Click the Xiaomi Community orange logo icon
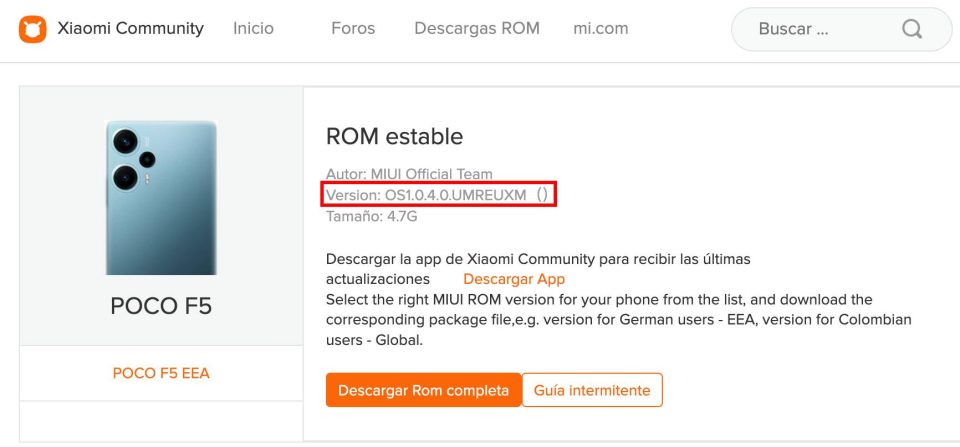960x447 pixels. (x=32, y=29)
